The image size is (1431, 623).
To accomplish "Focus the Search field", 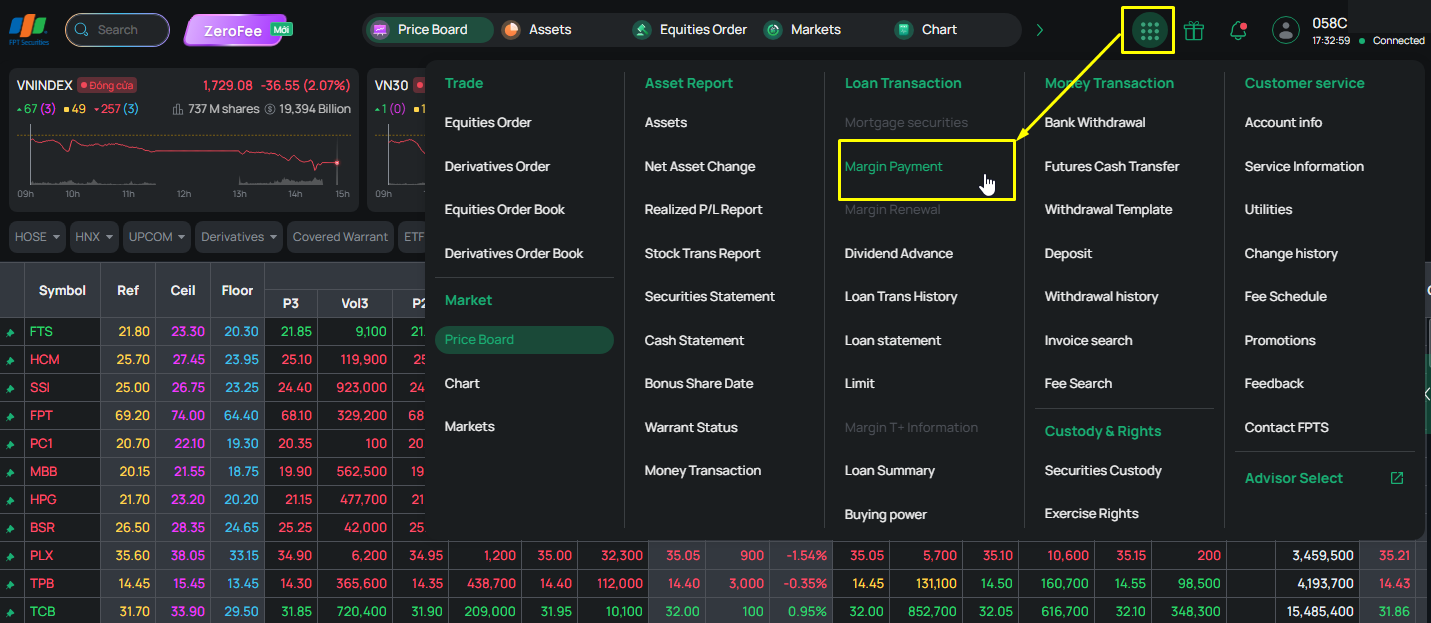I will coord(117,30).
